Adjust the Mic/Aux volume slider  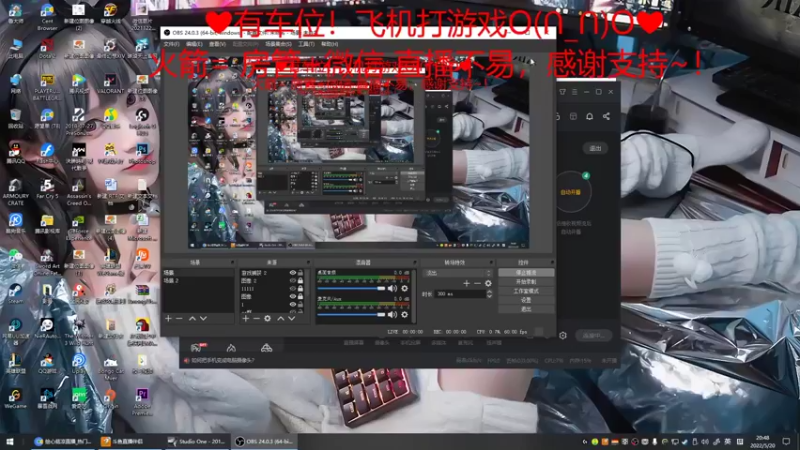351,315
